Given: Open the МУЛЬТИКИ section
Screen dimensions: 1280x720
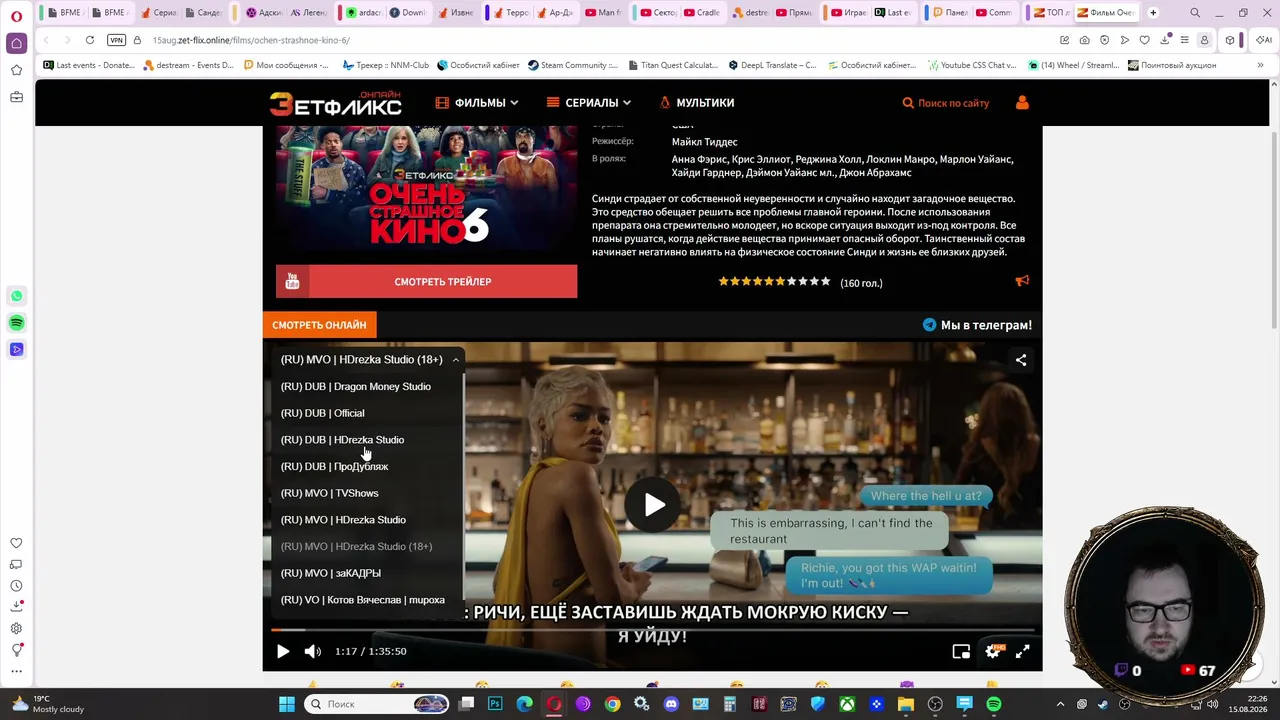Looking at the screenshot, I should [697, 102].
